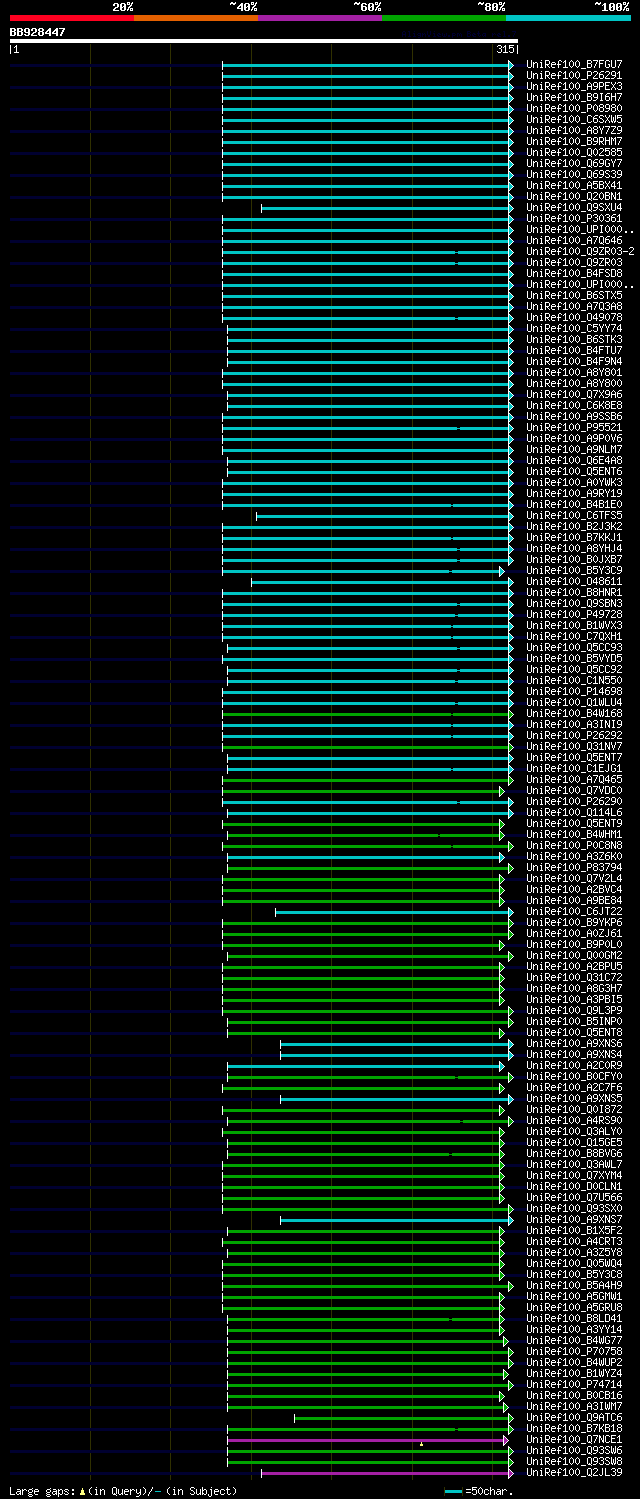640x1499 pixels.
Task: Click the purple ~60% identity legend swatch
Action: click(x=319, y=18)
